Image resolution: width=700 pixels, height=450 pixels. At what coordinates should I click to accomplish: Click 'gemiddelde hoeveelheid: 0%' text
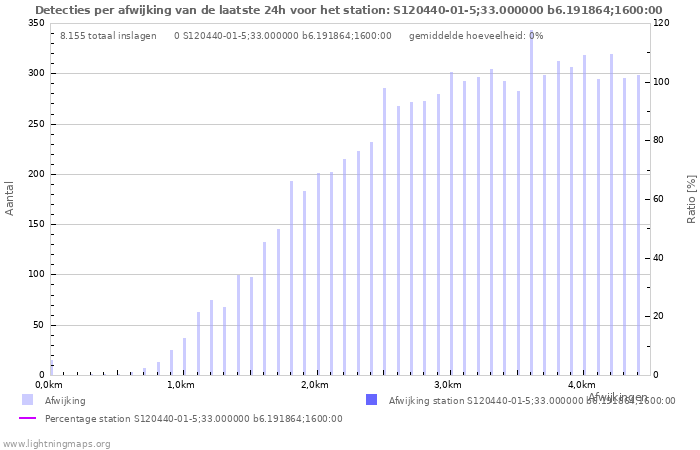[476, 36]
